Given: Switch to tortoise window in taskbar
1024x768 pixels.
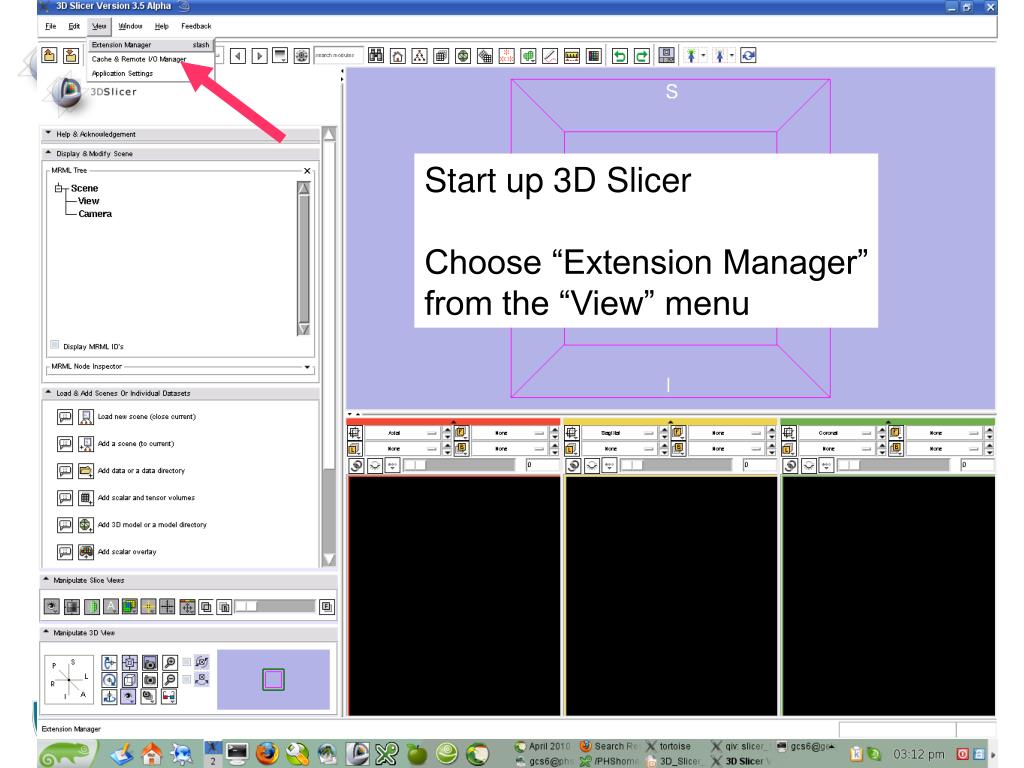Looking at the screenshot, I should pyautogui.click(x=669, y=746).
